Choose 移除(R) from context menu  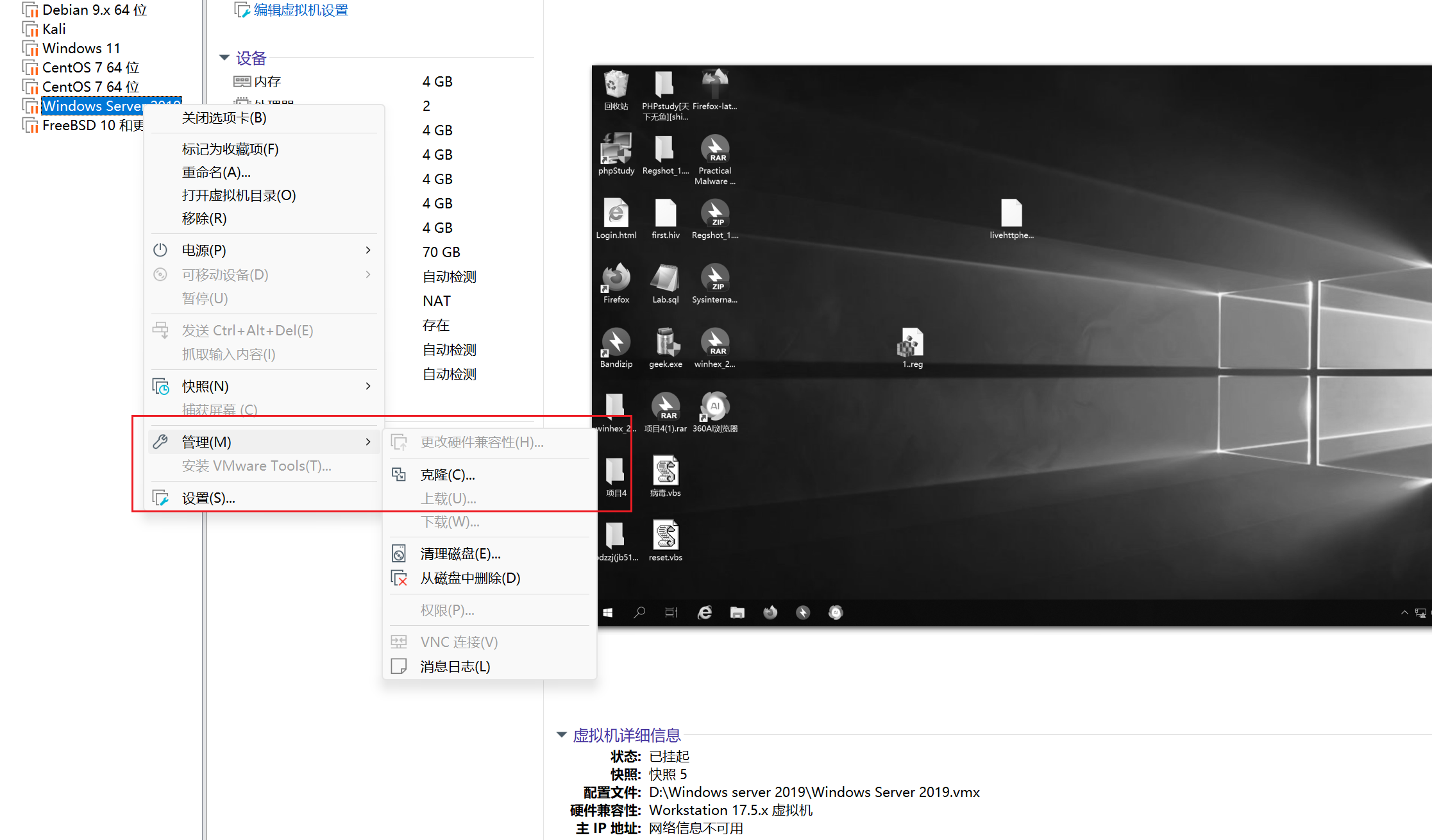(204, 219)
